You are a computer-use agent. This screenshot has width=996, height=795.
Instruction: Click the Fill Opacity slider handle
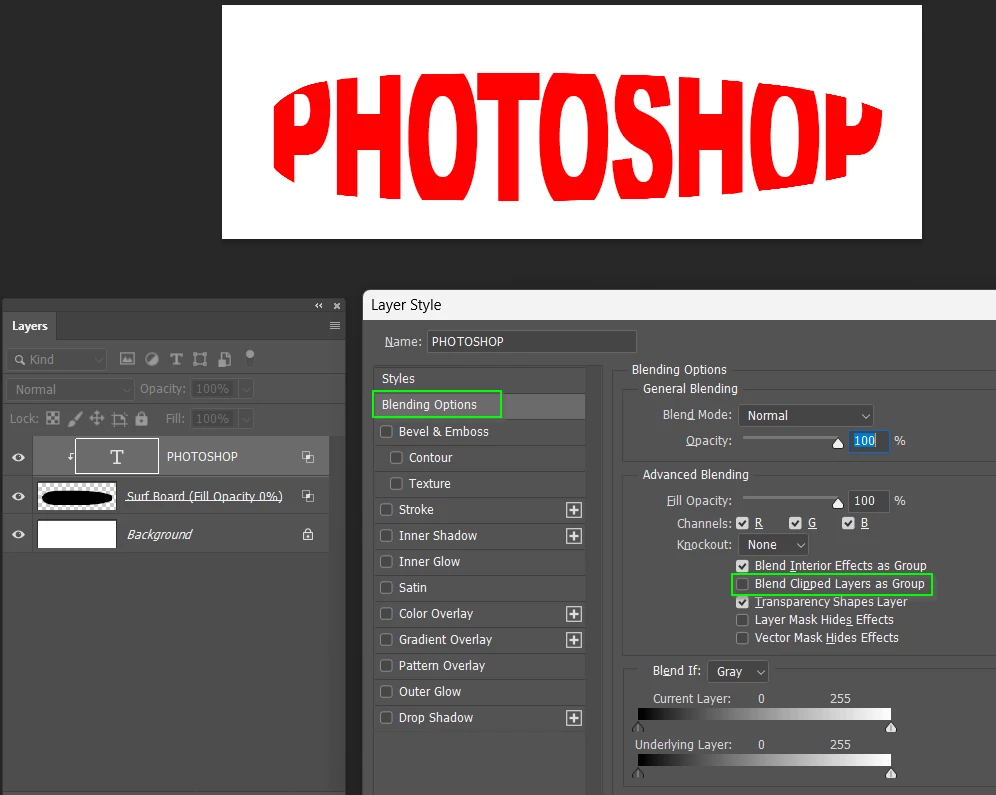(838, 504)
